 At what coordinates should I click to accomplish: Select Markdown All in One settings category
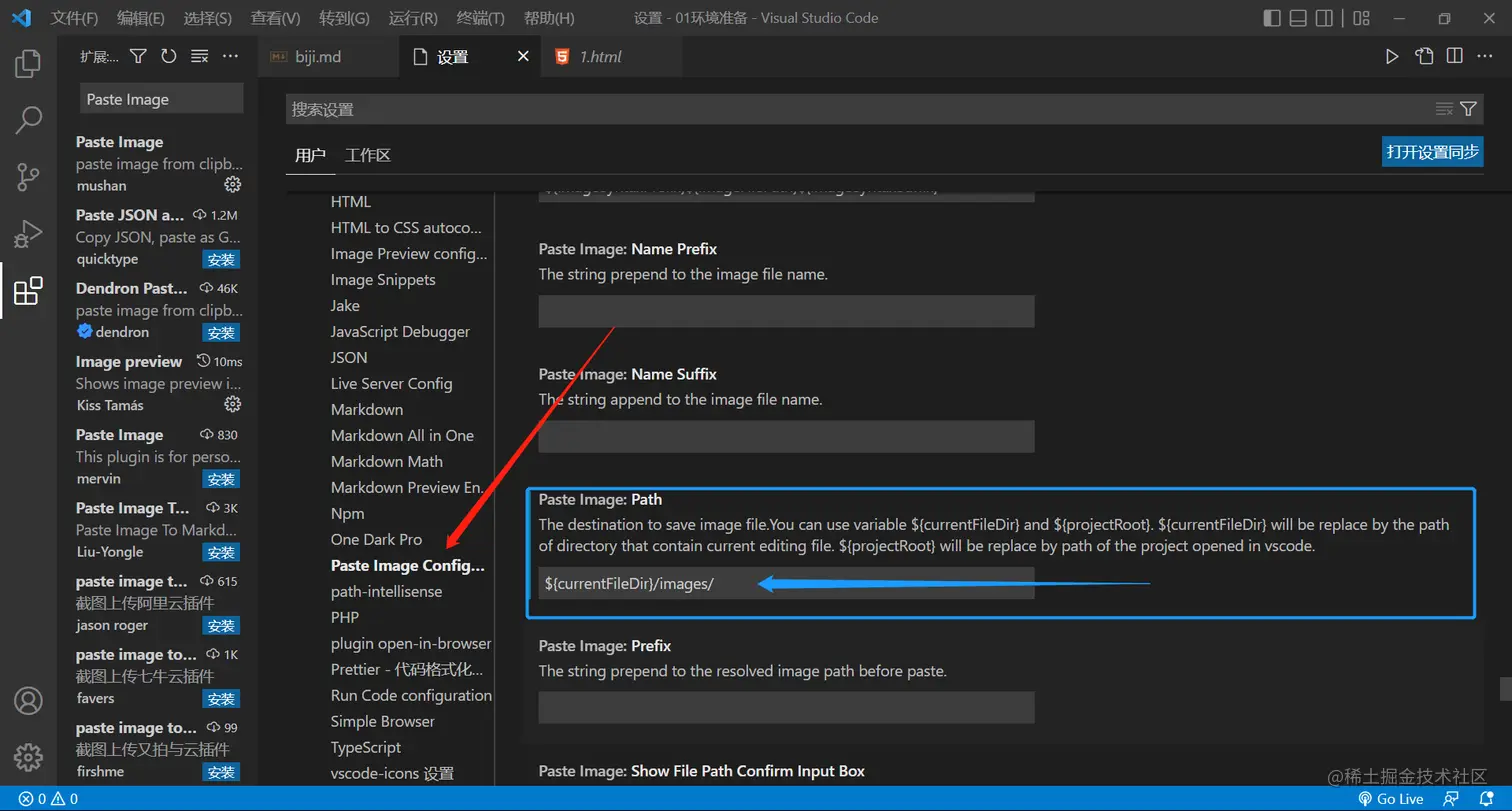[x=402, y=435]
